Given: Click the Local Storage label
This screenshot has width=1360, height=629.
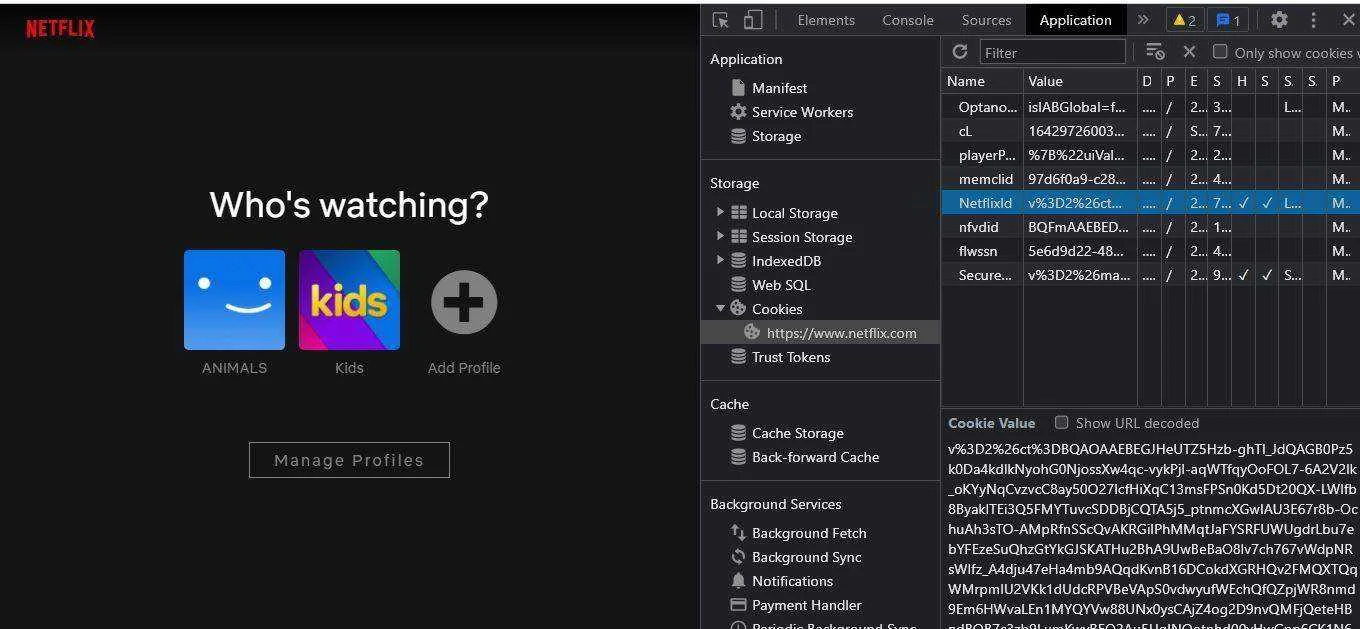Looking at the screenshot, I should pos(795,213).
